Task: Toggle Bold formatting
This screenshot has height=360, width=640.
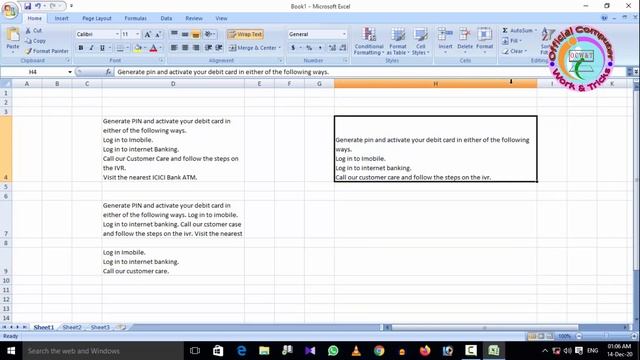Action: pos(81,48)
